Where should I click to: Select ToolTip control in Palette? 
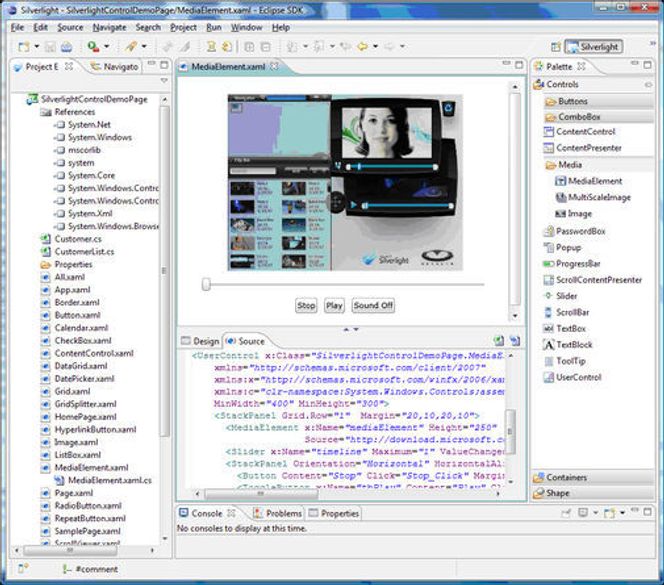[564, 361]
